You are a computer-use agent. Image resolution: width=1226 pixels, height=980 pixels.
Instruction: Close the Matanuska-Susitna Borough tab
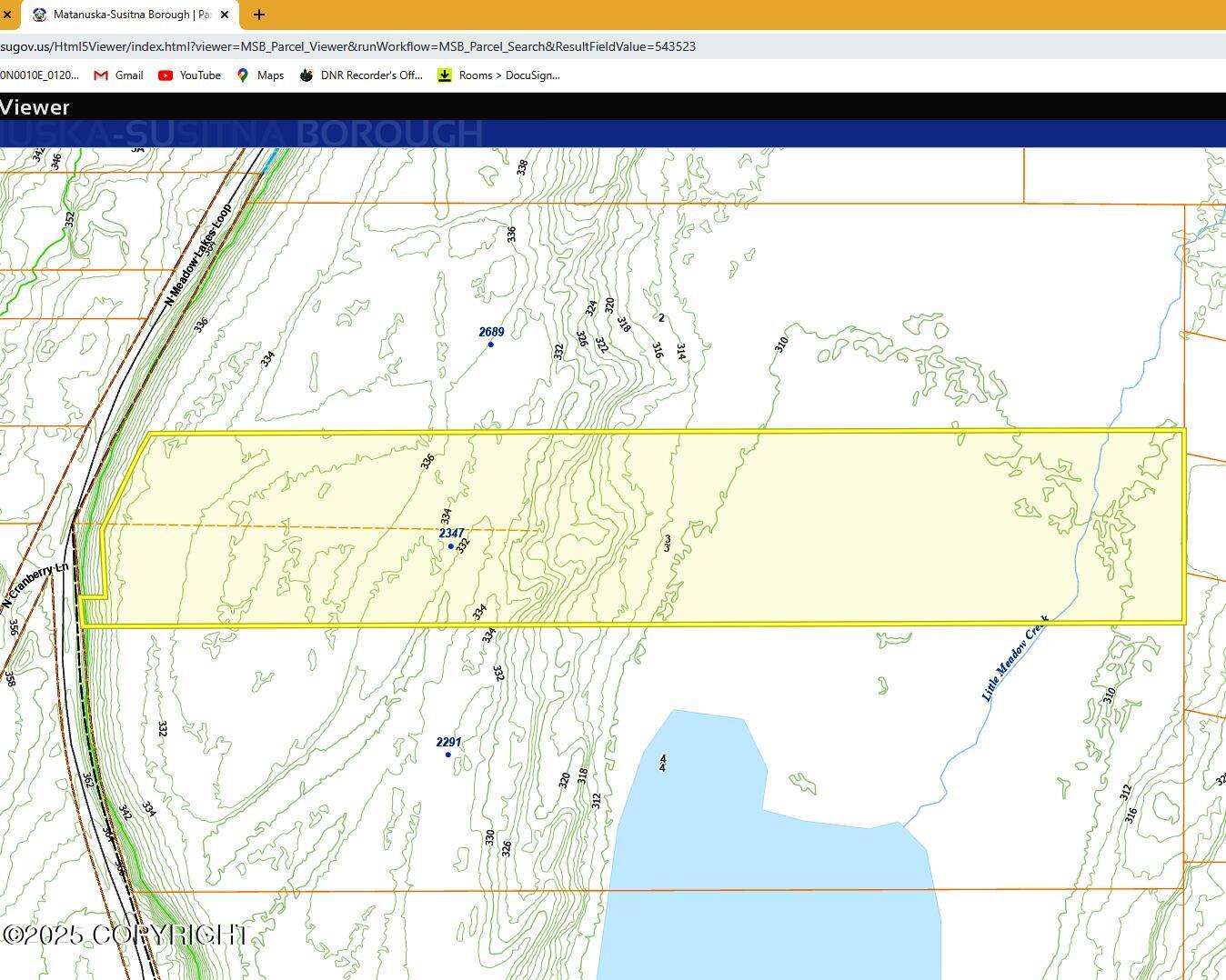tap(225, 15)
